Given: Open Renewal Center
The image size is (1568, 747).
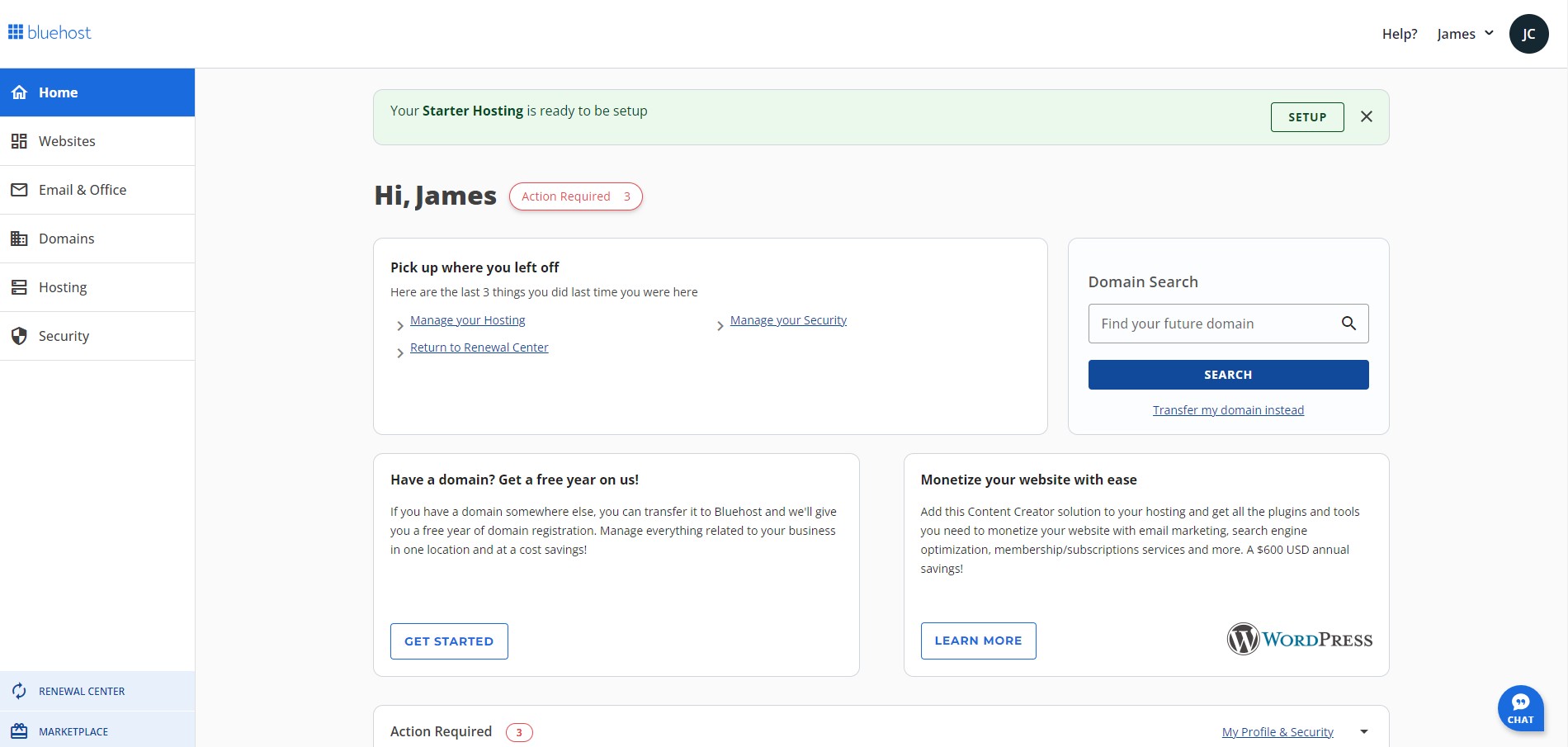Looking at the screenshot, I should (x=97, y=691).
